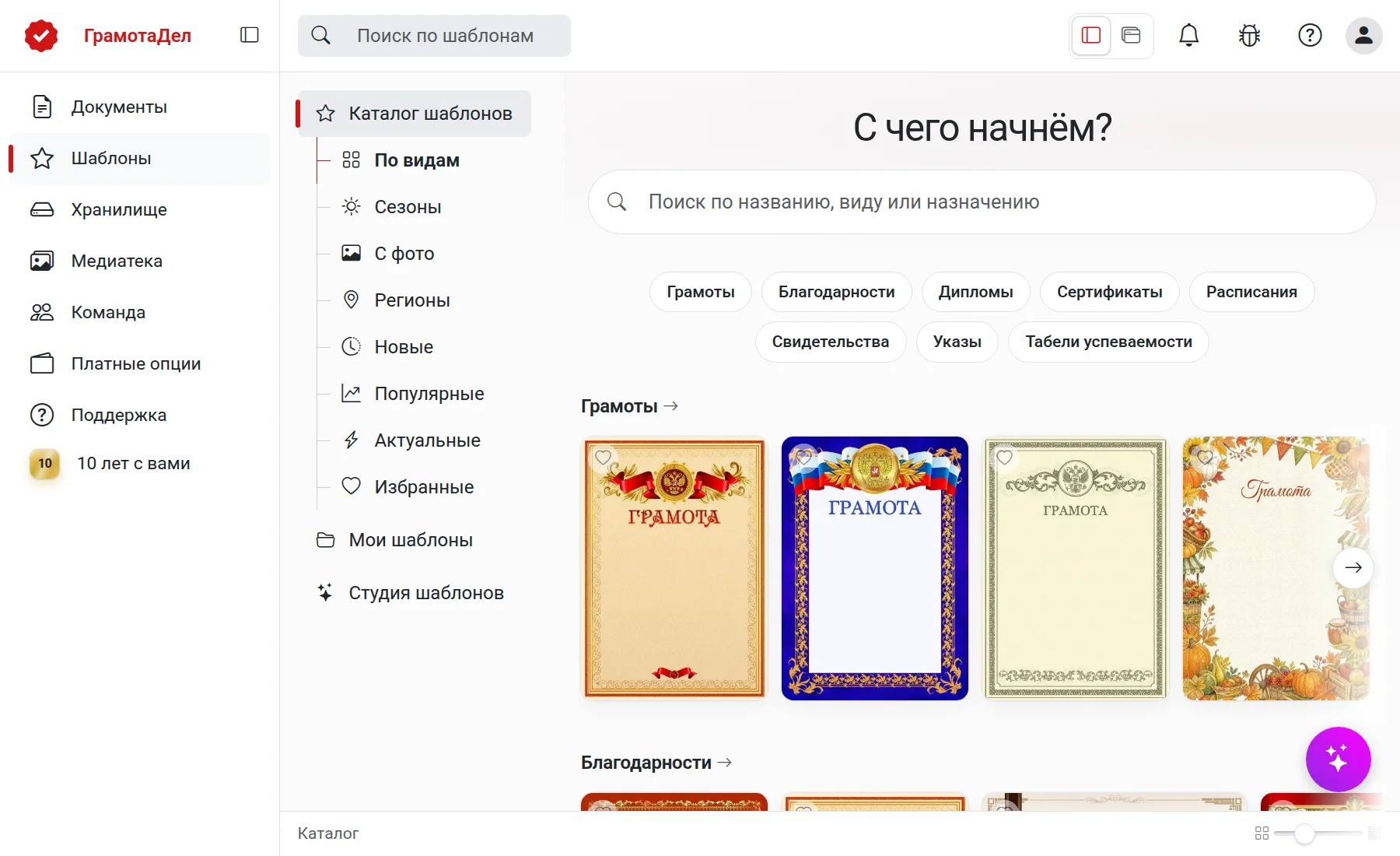
Task: Open Медиатека
Action: pyautogui.click(x=139, y=261)
